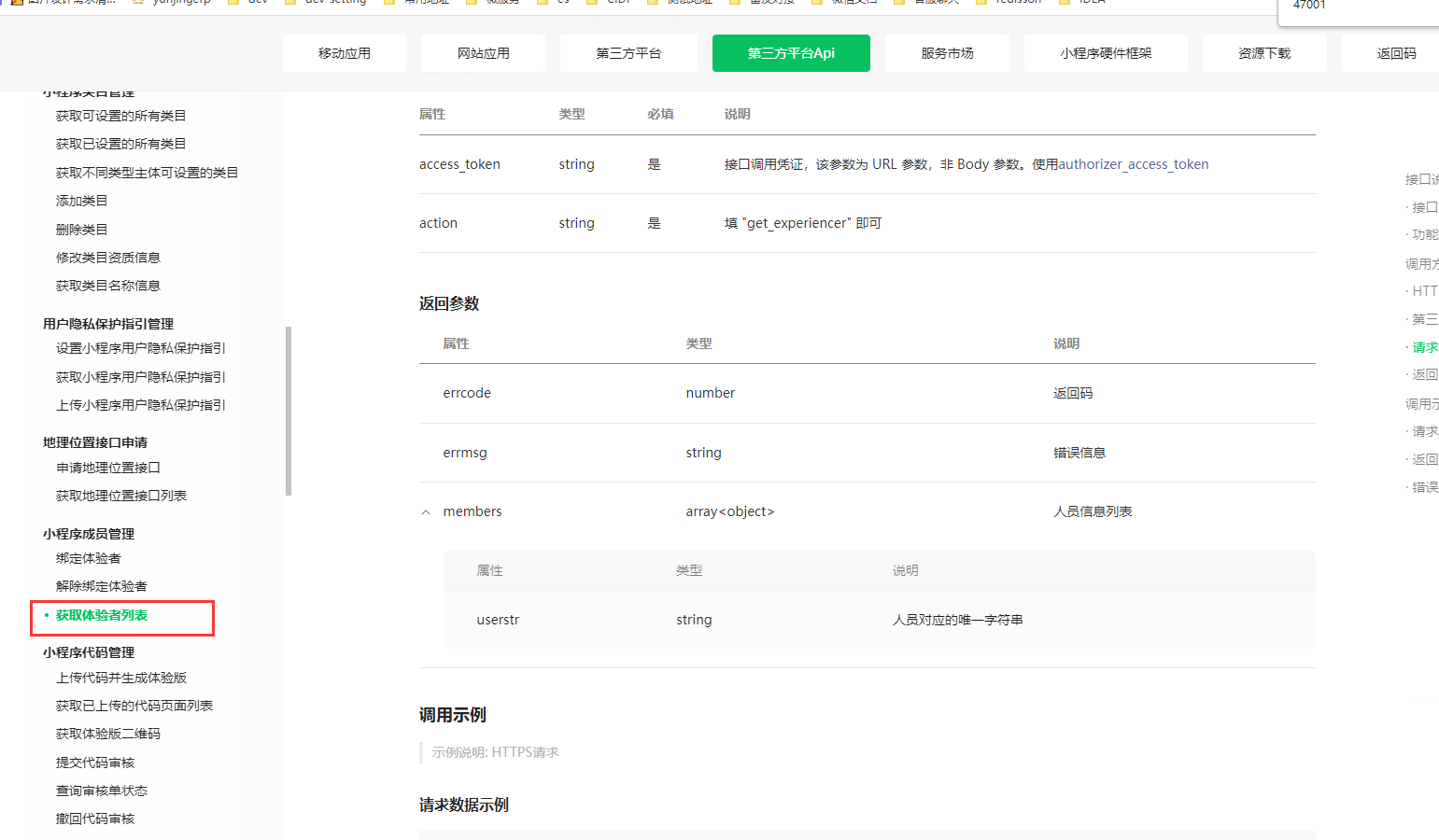
Task: Click the 小程序成员管理 section heading
Action: point(89,534)
